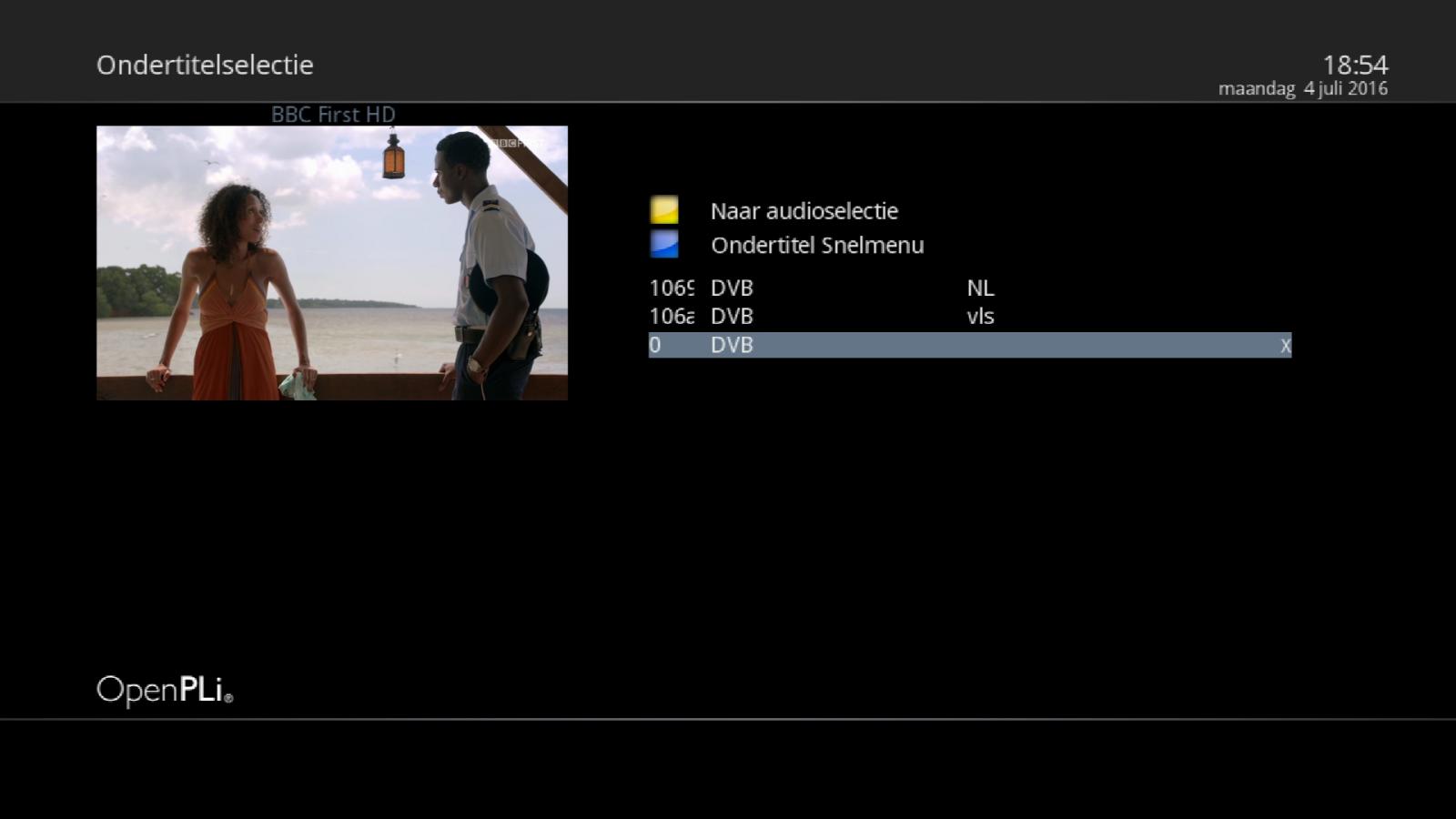1456x819 pixels.
Task: Select the vls language code entry
Action: [980, 317]
